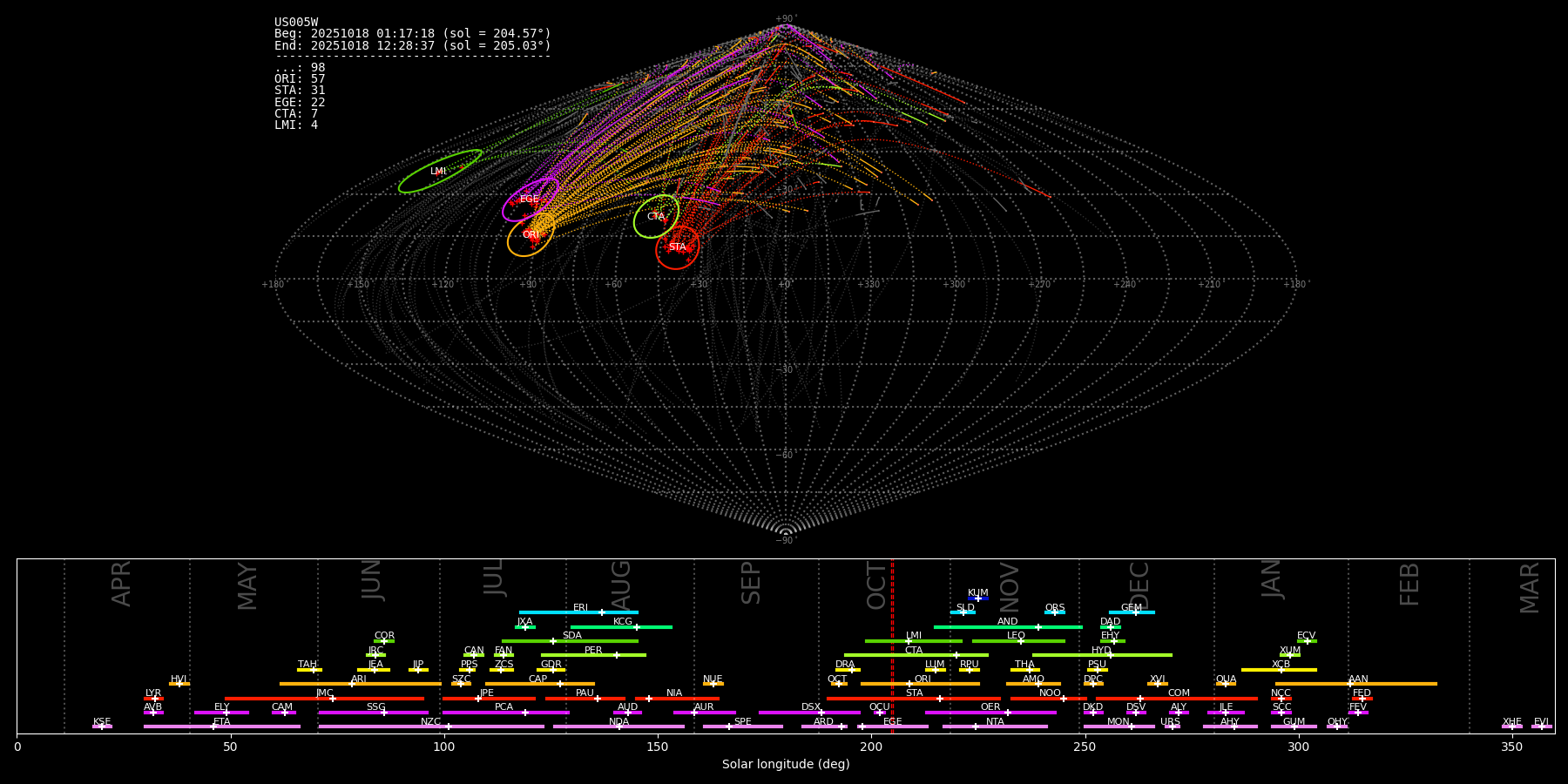Click the 'LMI: 4' count in the legend
The image size is (1568, 784).
(x=296, y=125)
